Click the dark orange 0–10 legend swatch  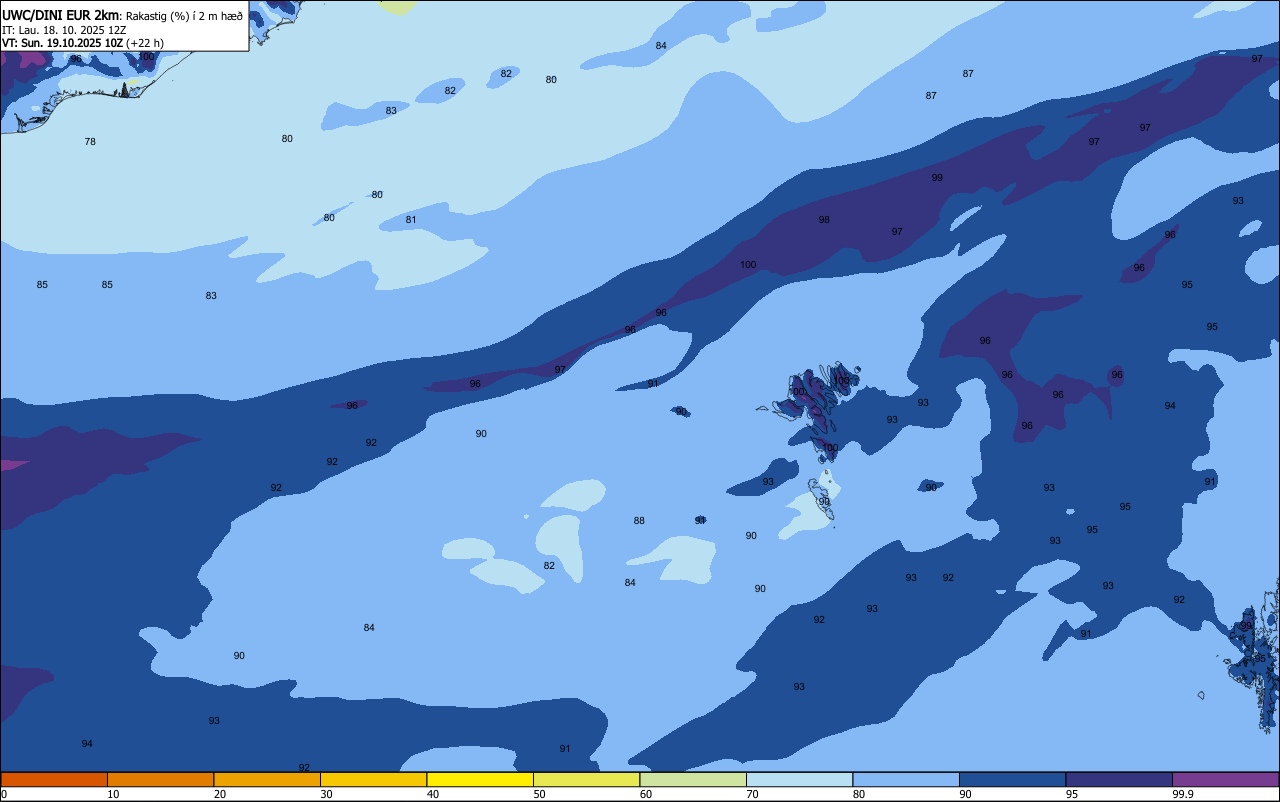pos(54,779)
